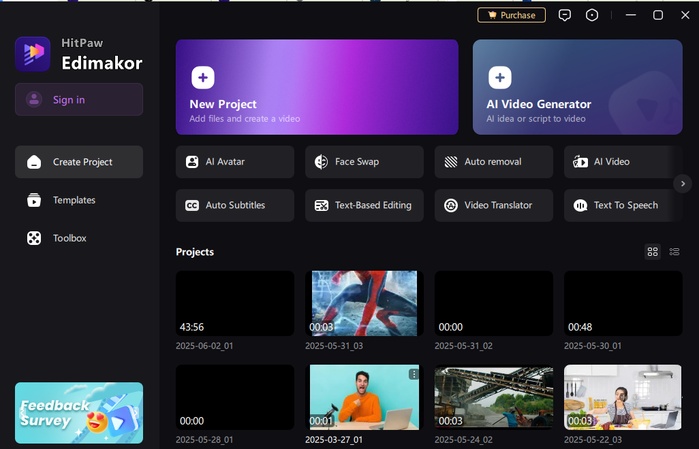The width and height of the screenshot is (699, 449).
Task: Open the kitchen project 2025-05-22_03 thumbnail
Action: click(x=623, y=397)
